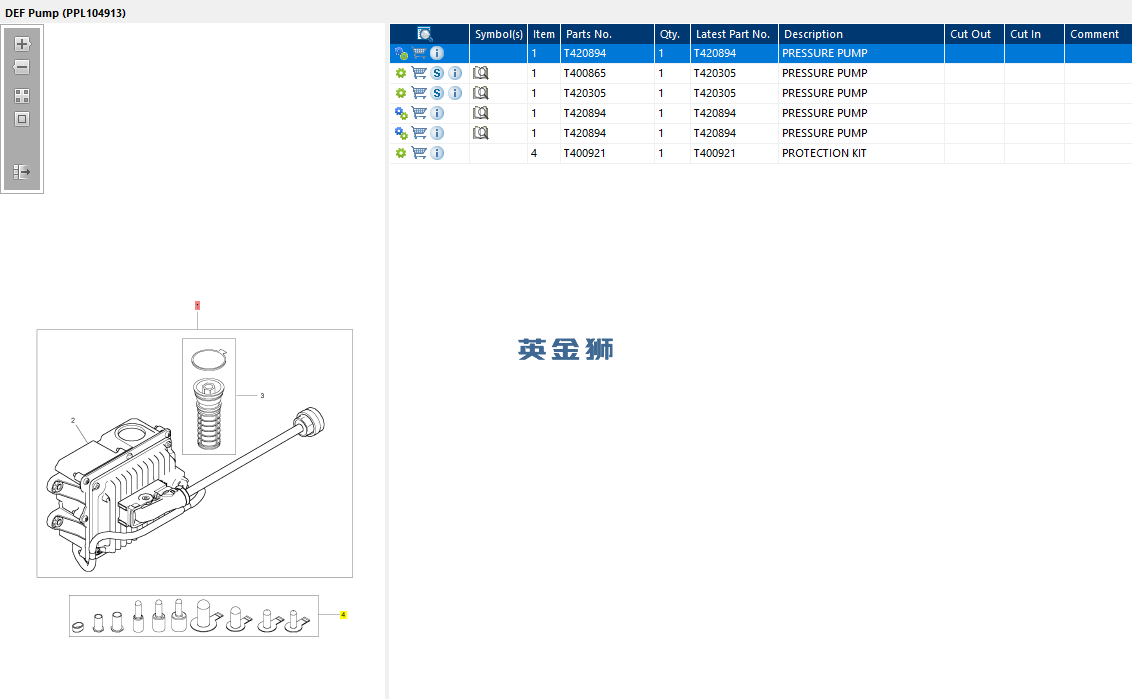Open book symbol in Parts No. T420305 row
Image resolution: width=1132 pixels, height=699 pixels.
[x=481, y=93]
